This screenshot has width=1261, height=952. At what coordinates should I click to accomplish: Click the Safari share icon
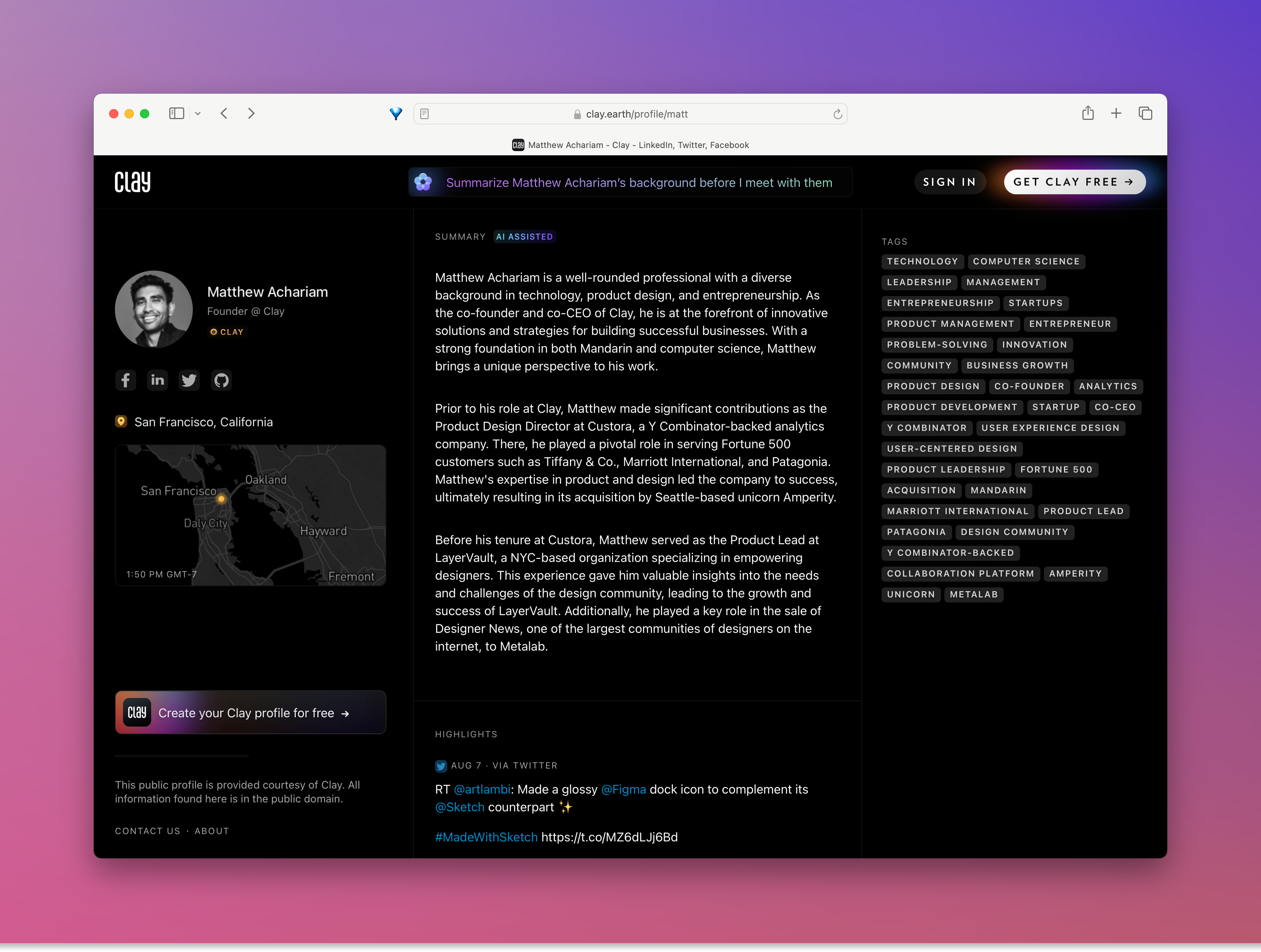tap(1088, 113)
